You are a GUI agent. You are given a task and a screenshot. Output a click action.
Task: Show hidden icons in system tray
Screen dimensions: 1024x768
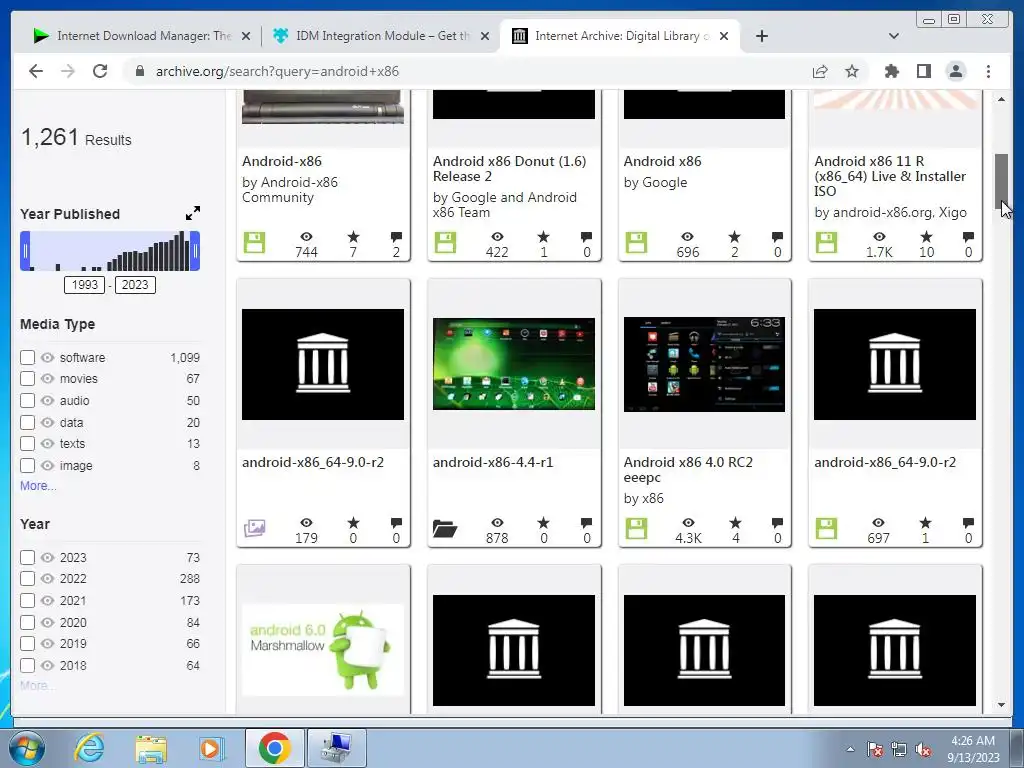tap(850, 749)
